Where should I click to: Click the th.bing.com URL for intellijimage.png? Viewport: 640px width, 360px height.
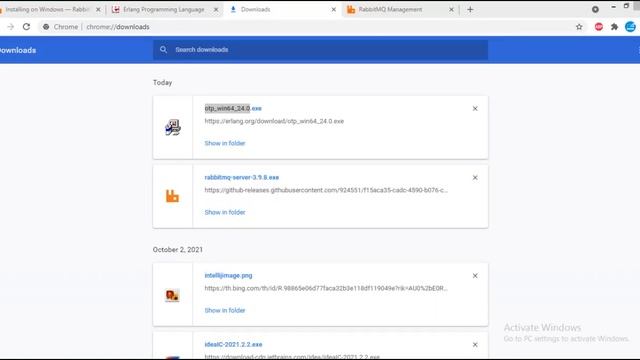point(326,288)
